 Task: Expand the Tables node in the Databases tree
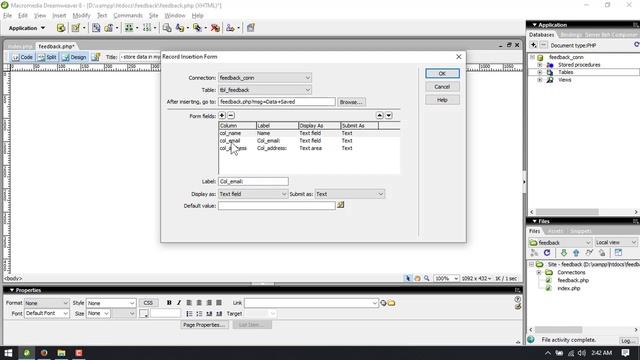pyautogui.click(x=540, y=72)
